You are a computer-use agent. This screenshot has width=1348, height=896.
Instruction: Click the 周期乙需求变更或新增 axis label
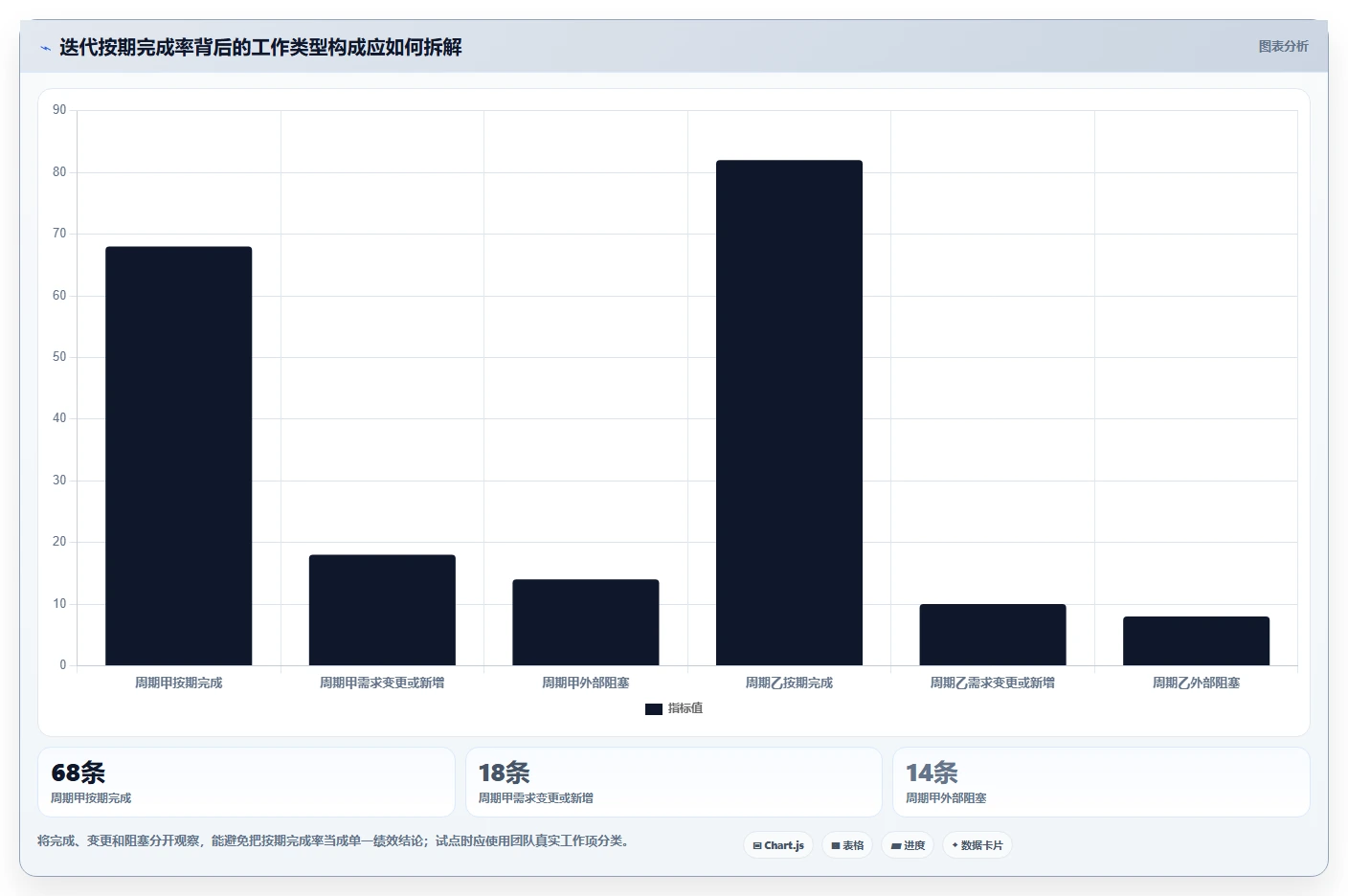(x=993, y=683)
